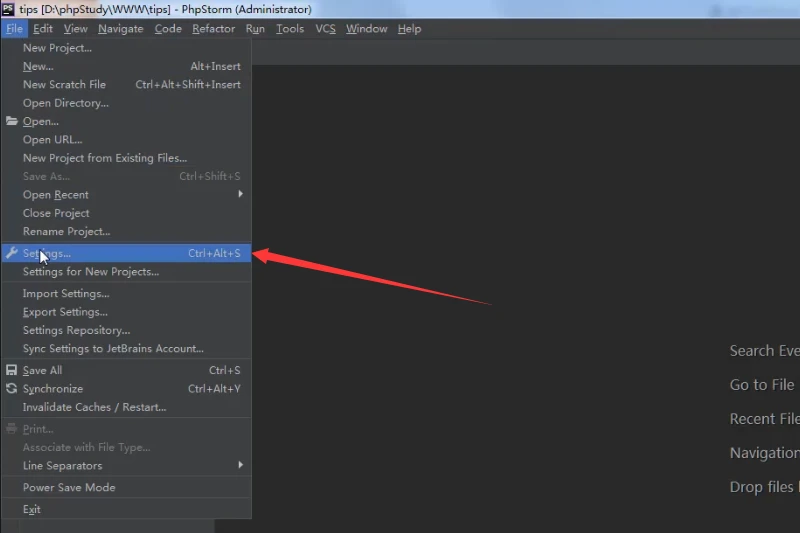Toggle Power Save Mode
800x533 pixels.
click(127, 488)
